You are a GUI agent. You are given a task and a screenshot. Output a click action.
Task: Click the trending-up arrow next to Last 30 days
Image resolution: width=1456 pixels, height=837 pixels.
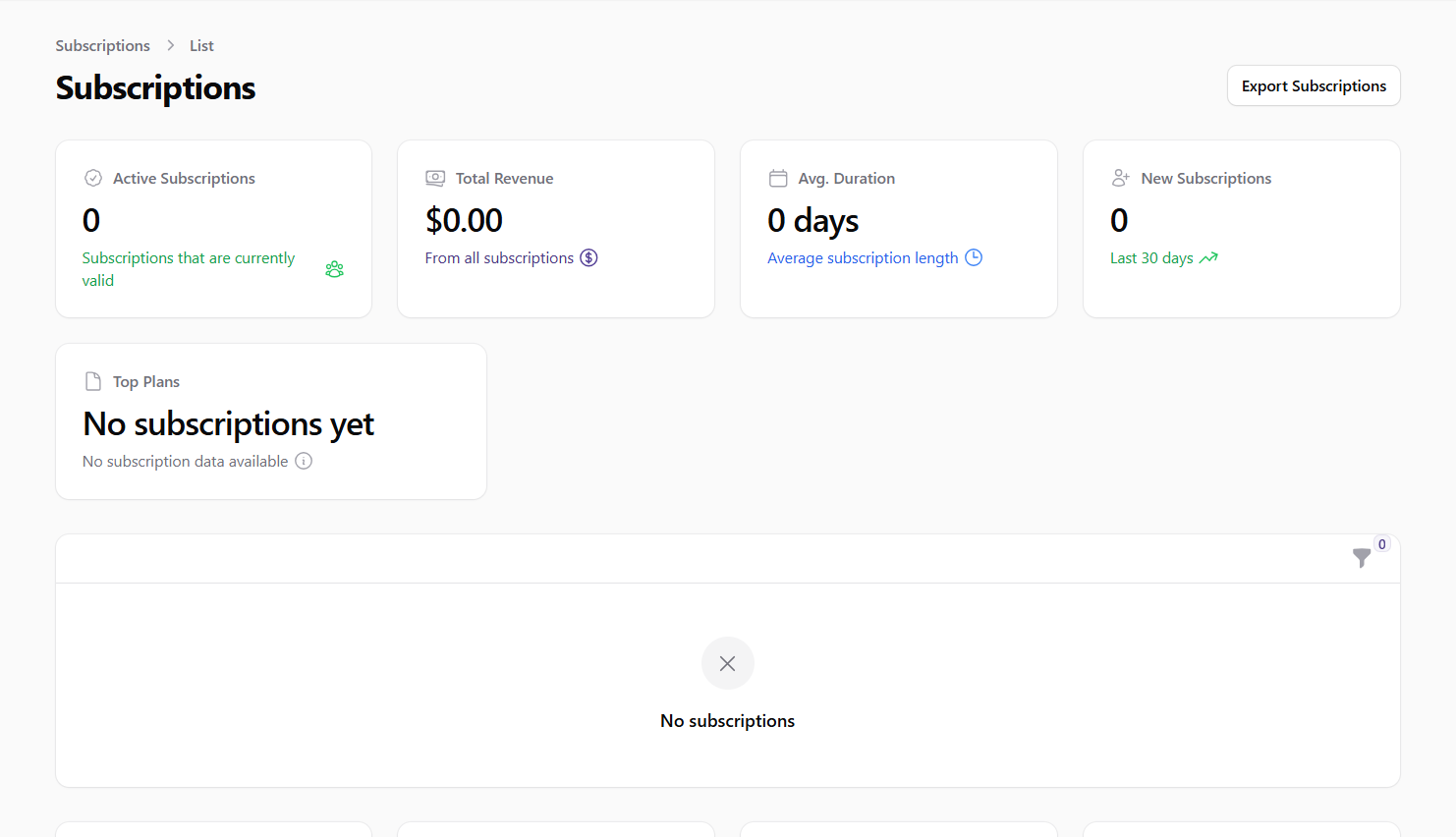(1208, 257)
